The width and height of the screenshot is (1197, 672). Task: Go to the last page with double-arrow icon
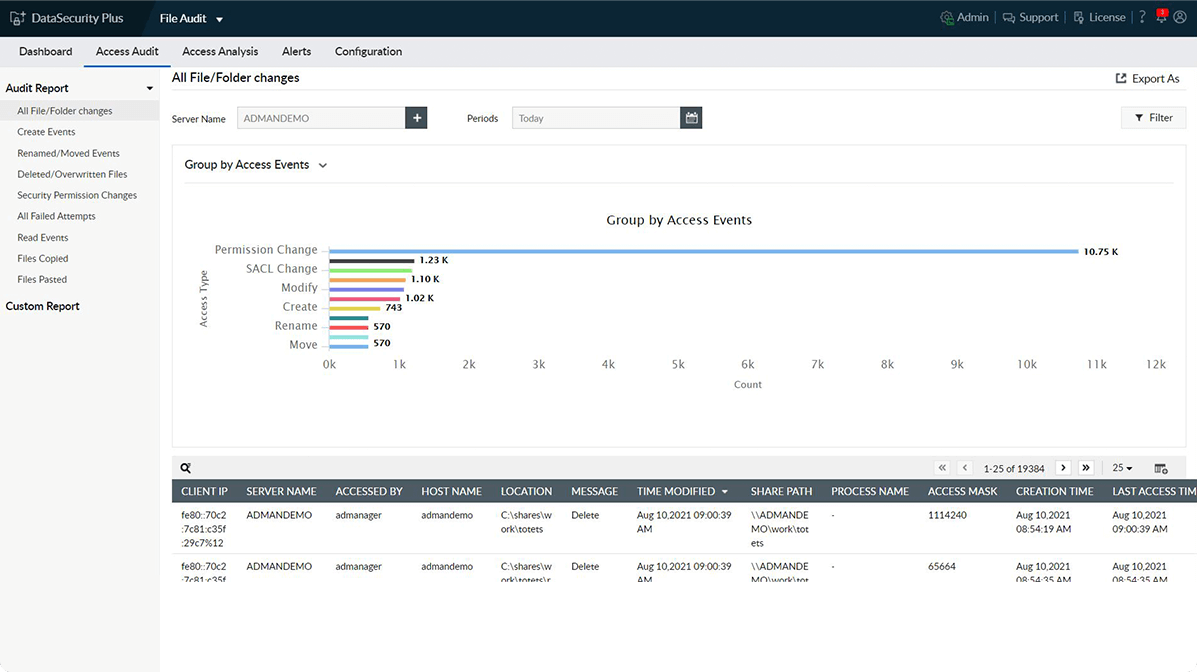click(x=1086, y=467)
